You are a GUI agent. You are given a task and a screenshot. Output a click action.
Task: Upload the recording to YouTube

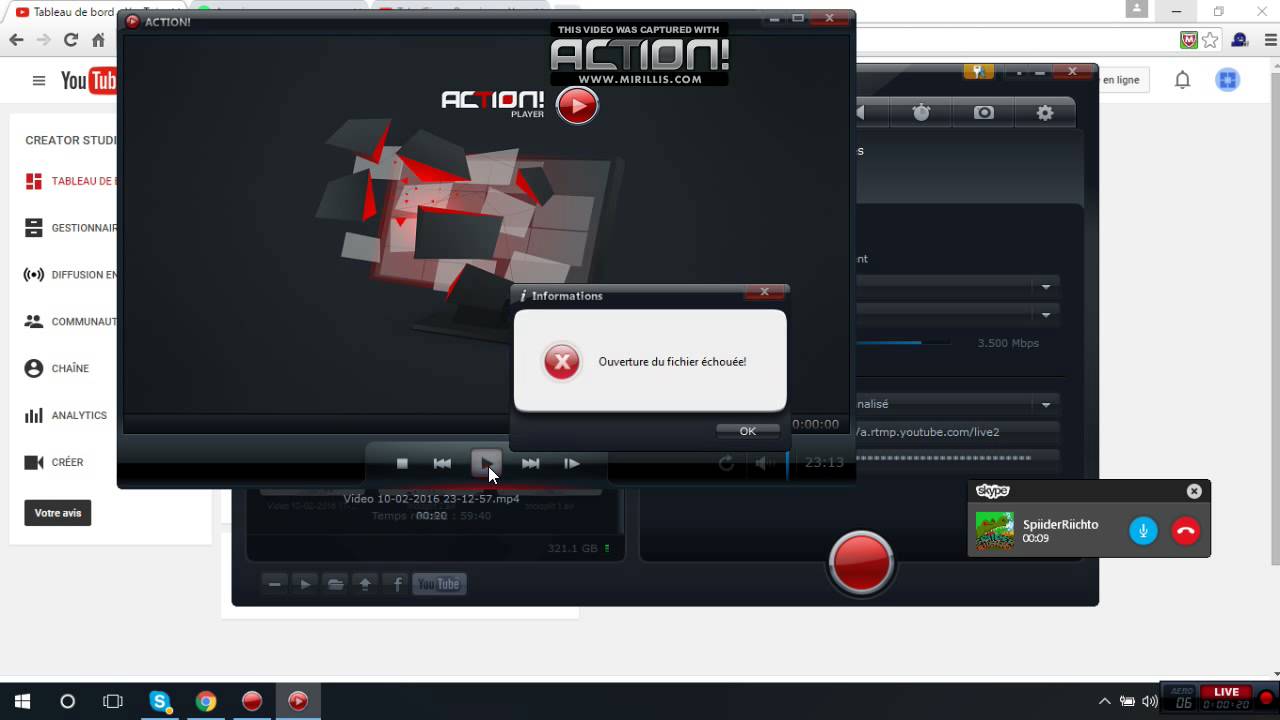pos(439,584)
